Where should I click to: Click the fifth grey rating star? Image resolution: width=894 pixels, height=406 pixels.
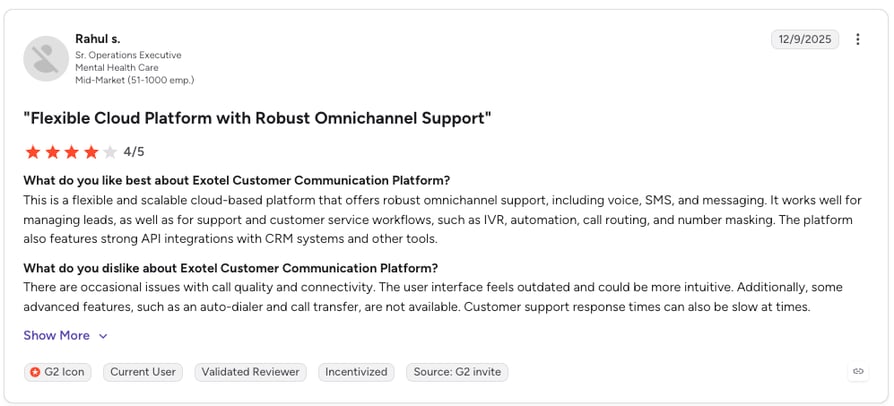[110, 152]
